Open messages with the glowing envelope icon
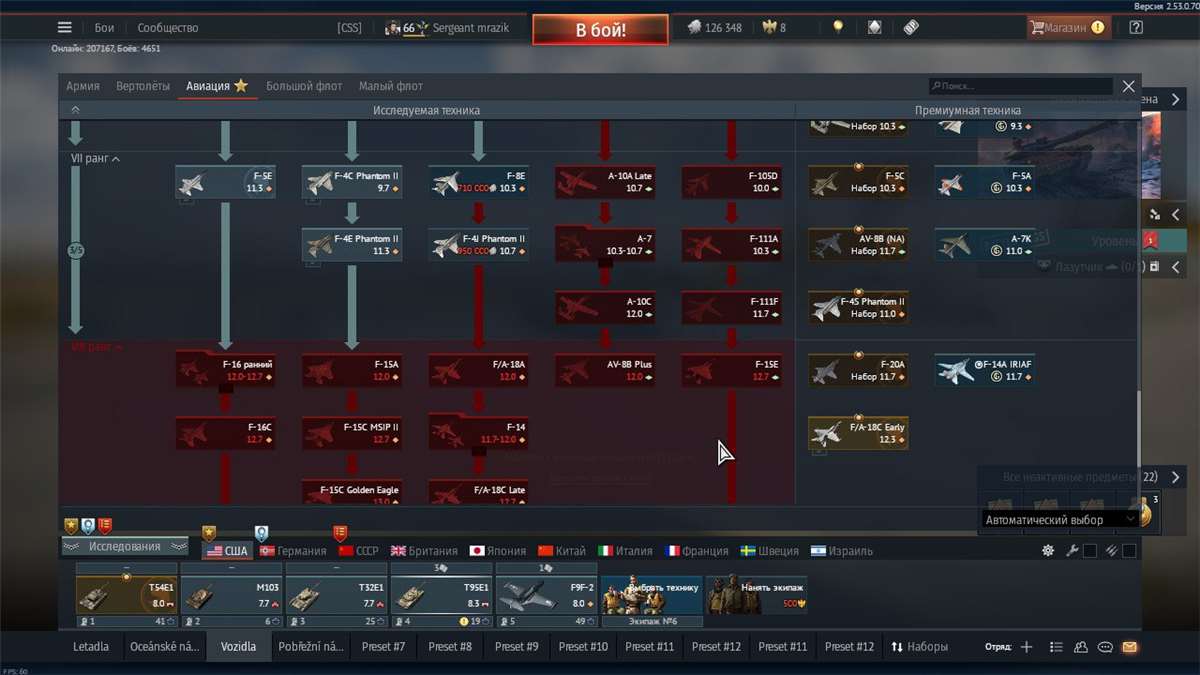This screenshot has height=675, width=1200. [1129, 646]
